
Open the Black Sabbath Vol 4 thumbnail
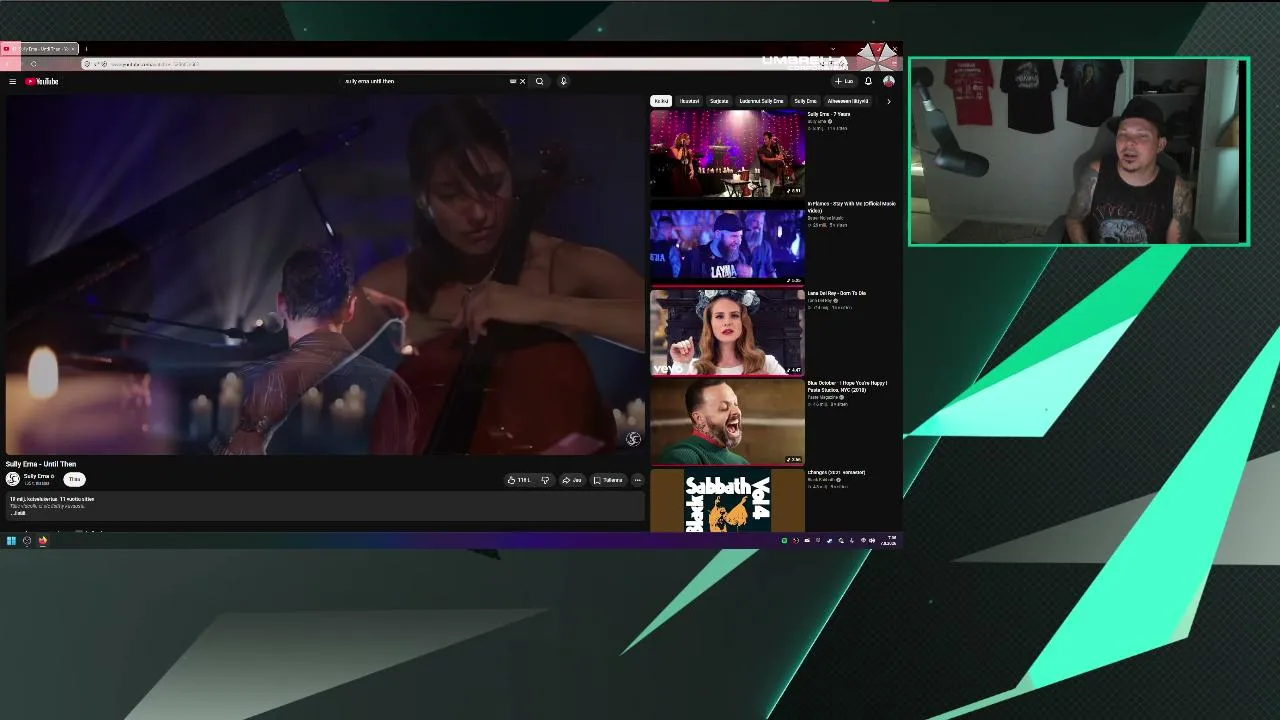[727, 501]
